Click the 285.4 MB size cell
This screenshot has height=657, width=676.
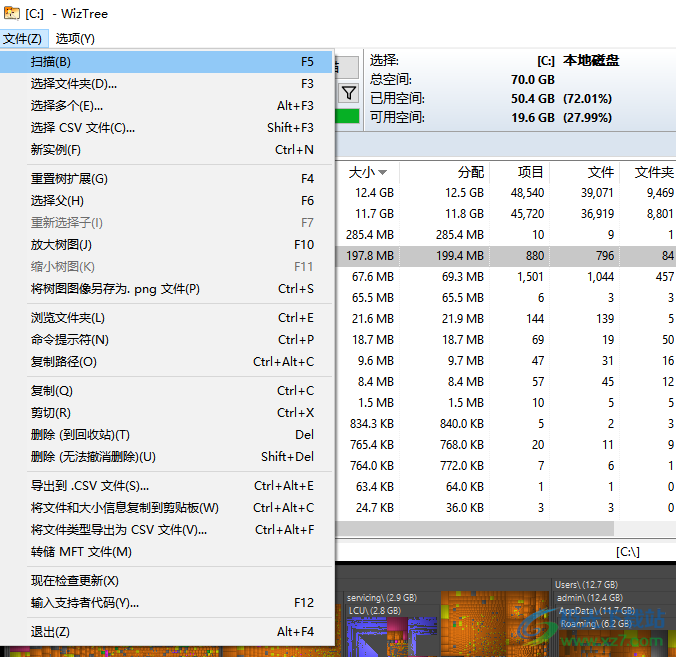coord(370,235)
